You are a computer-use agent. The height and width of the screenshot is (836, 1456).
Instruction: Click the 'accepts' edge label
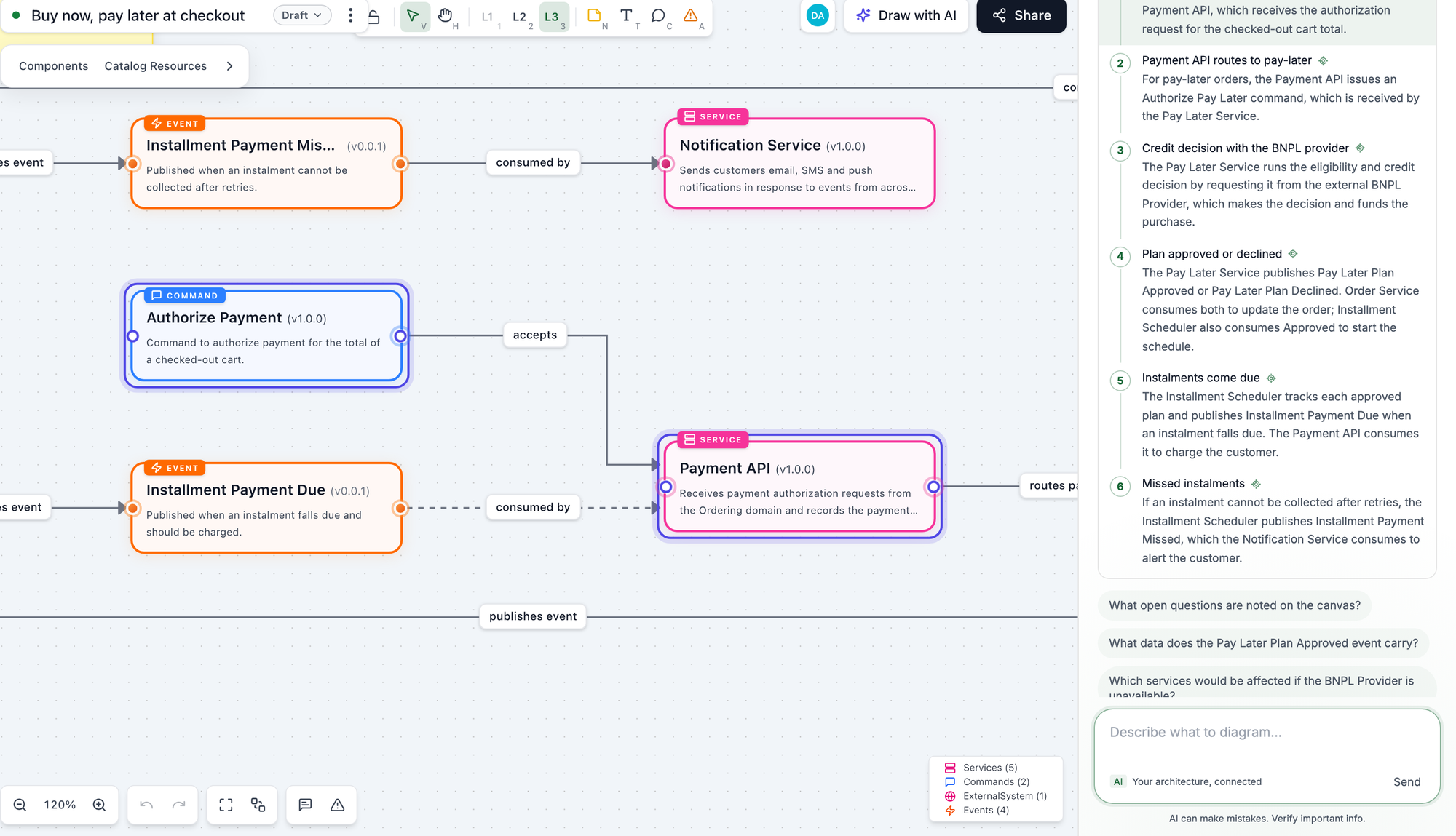coord(535,335)
